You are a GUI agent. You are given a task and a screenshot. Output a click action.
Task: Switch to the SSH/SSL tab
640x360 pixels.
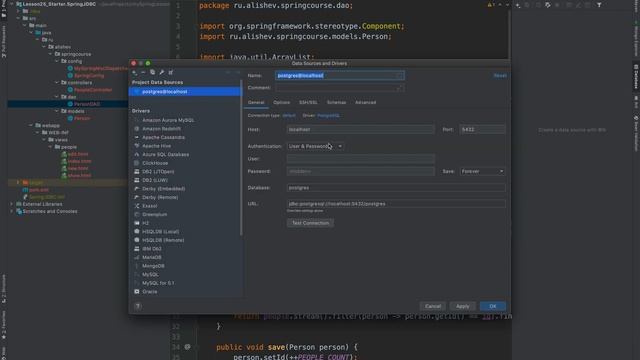[x=308, y=102]
